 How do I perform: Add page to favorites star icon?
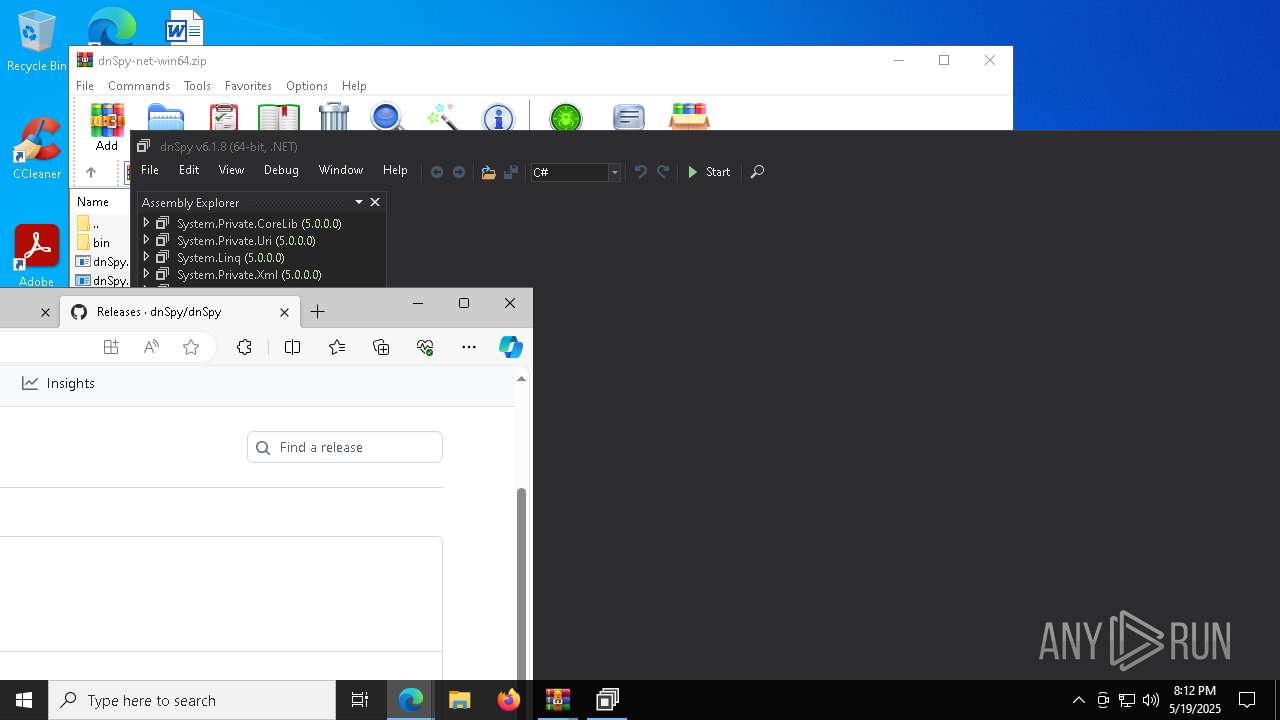pyautogui.click(x=191, y=347)
